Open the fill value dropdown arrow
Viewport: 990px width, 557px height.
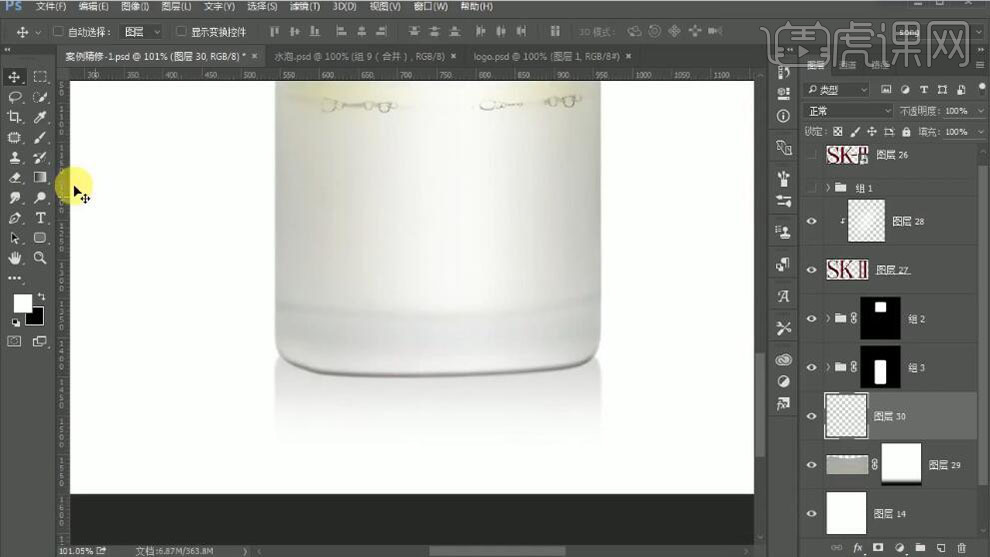pyautogui.click(x=980, y=132)
